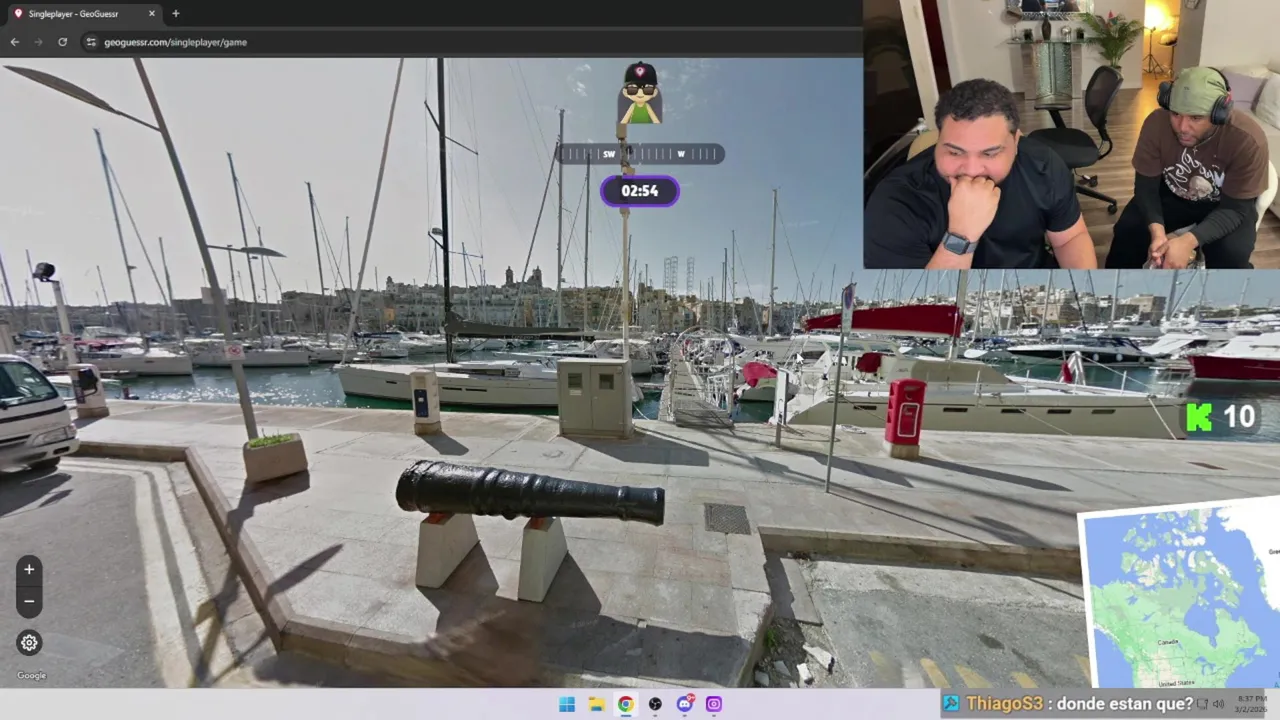Zoom out with the minus button

coord(29,601)
